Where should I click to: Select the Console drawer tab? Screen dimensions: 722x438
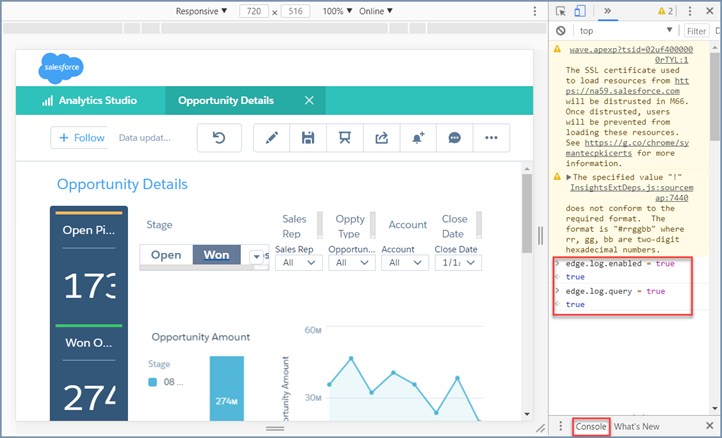591,426
